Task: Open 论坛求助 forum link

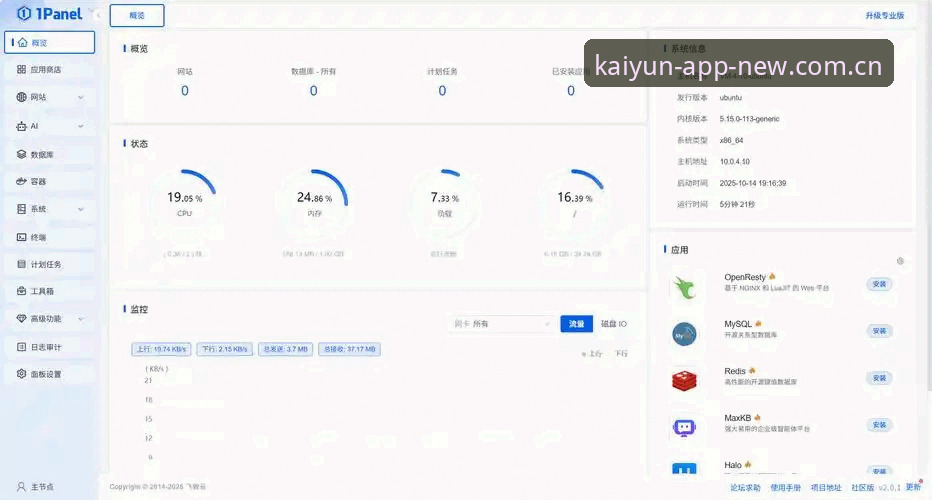Action: (745, 488)
